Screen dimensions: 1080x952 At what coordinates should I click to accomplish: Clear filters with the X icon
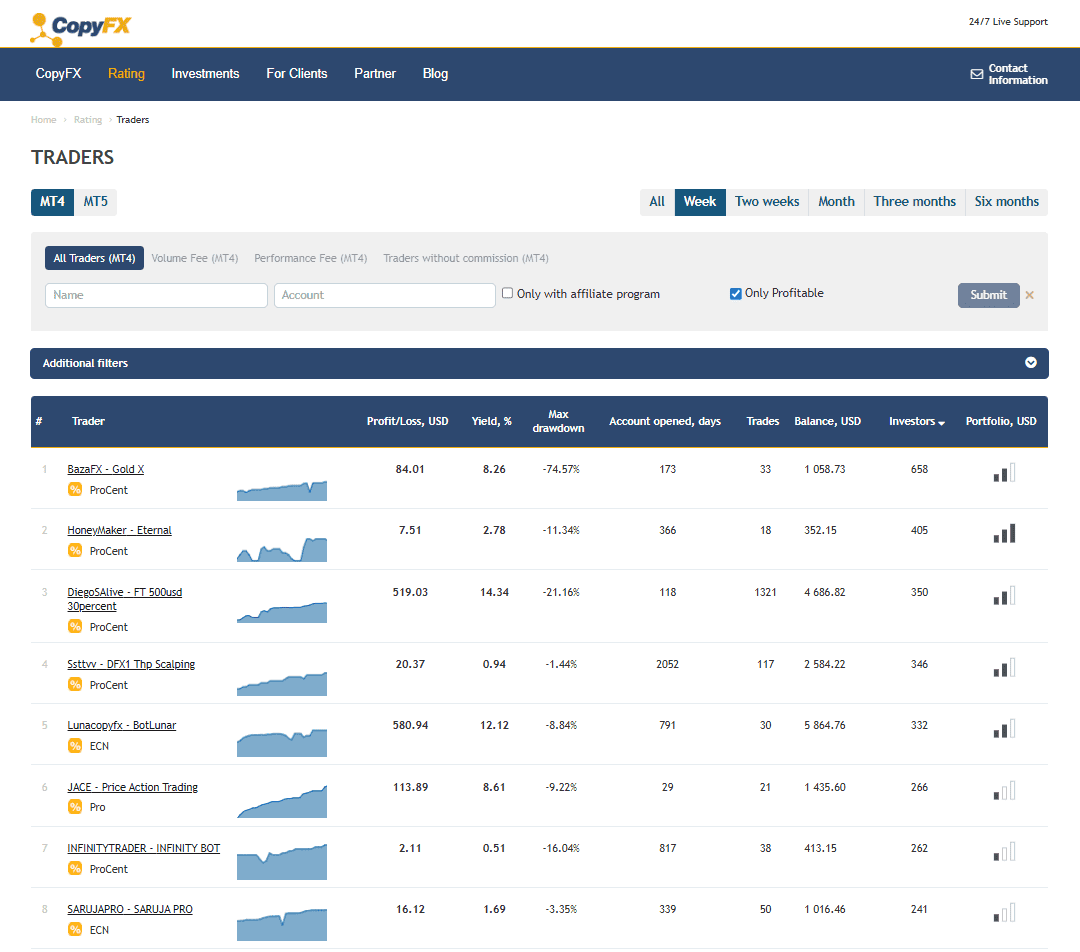[1030, 295]
